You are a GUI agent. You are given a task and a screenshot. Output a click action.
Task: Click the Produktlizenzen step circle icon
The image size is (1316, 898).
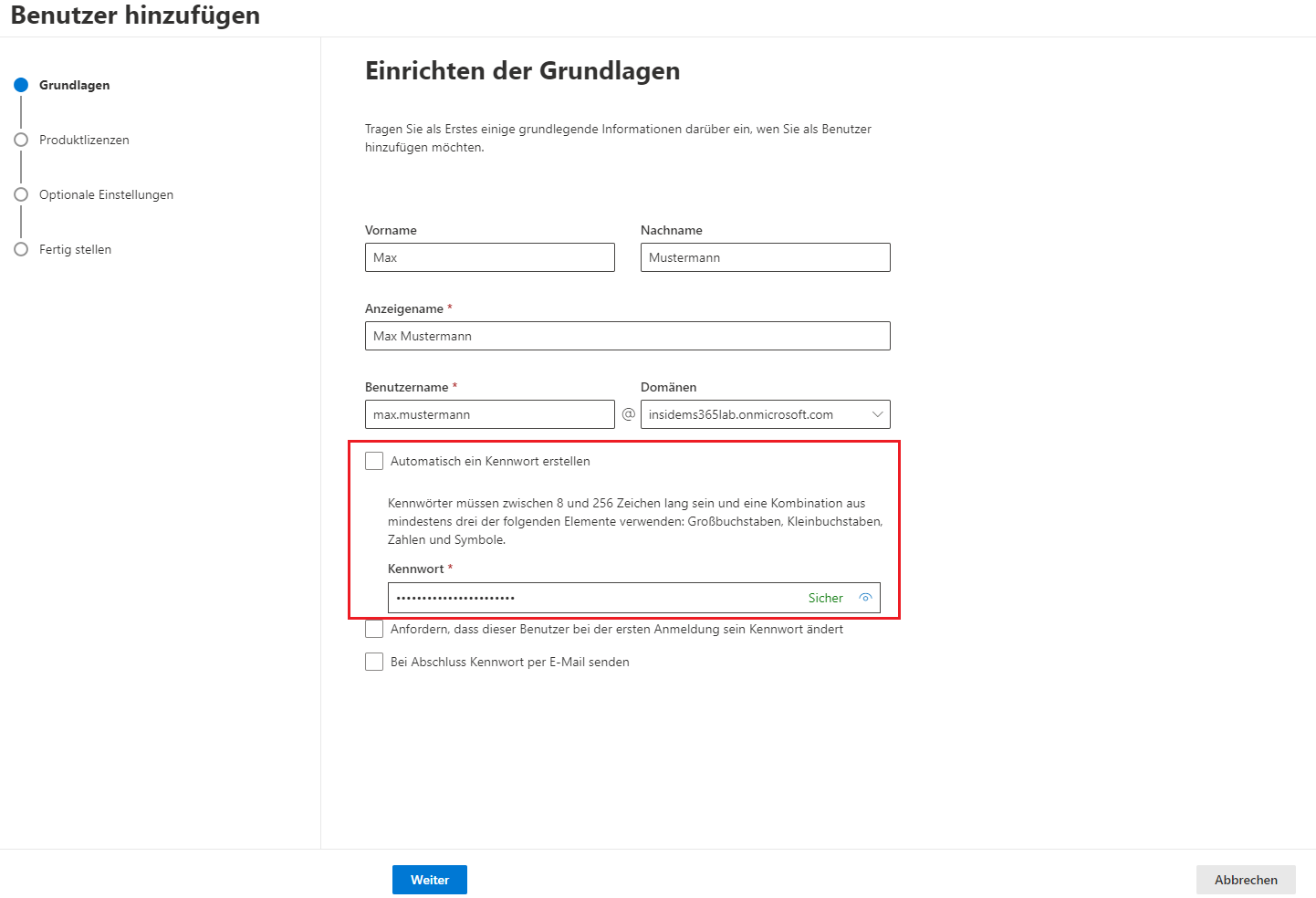pyautogui.click(x=21, y=140)
